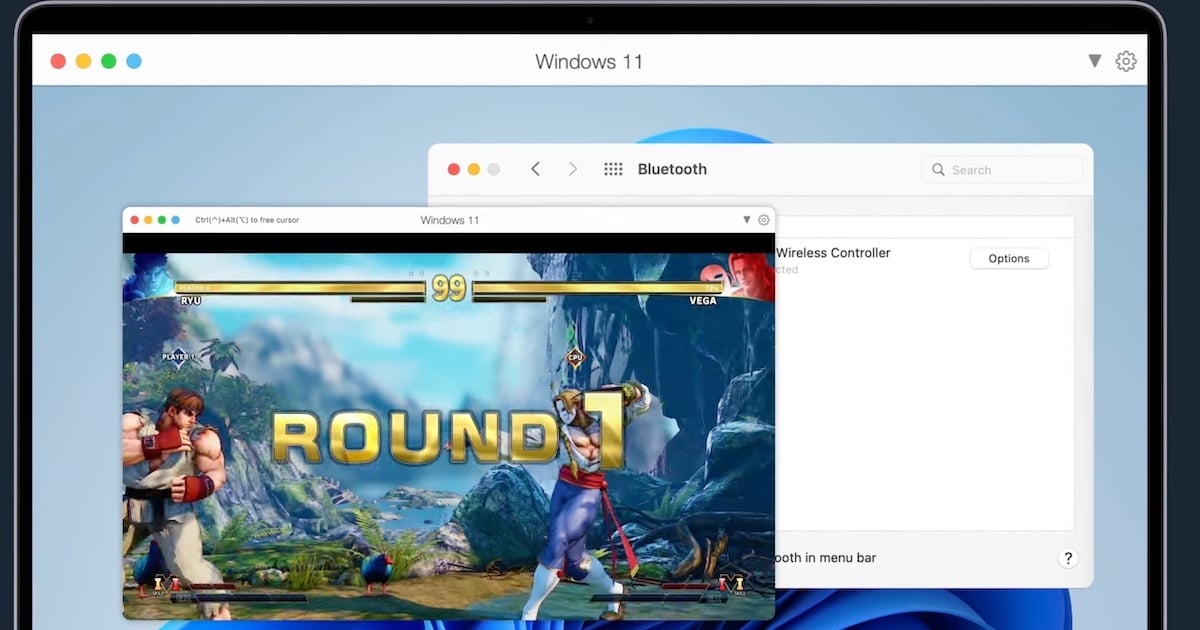The image size is (1200, 630).
Task: Click the PLAYER 1 marker above Ryu
Action: [177, 356]
